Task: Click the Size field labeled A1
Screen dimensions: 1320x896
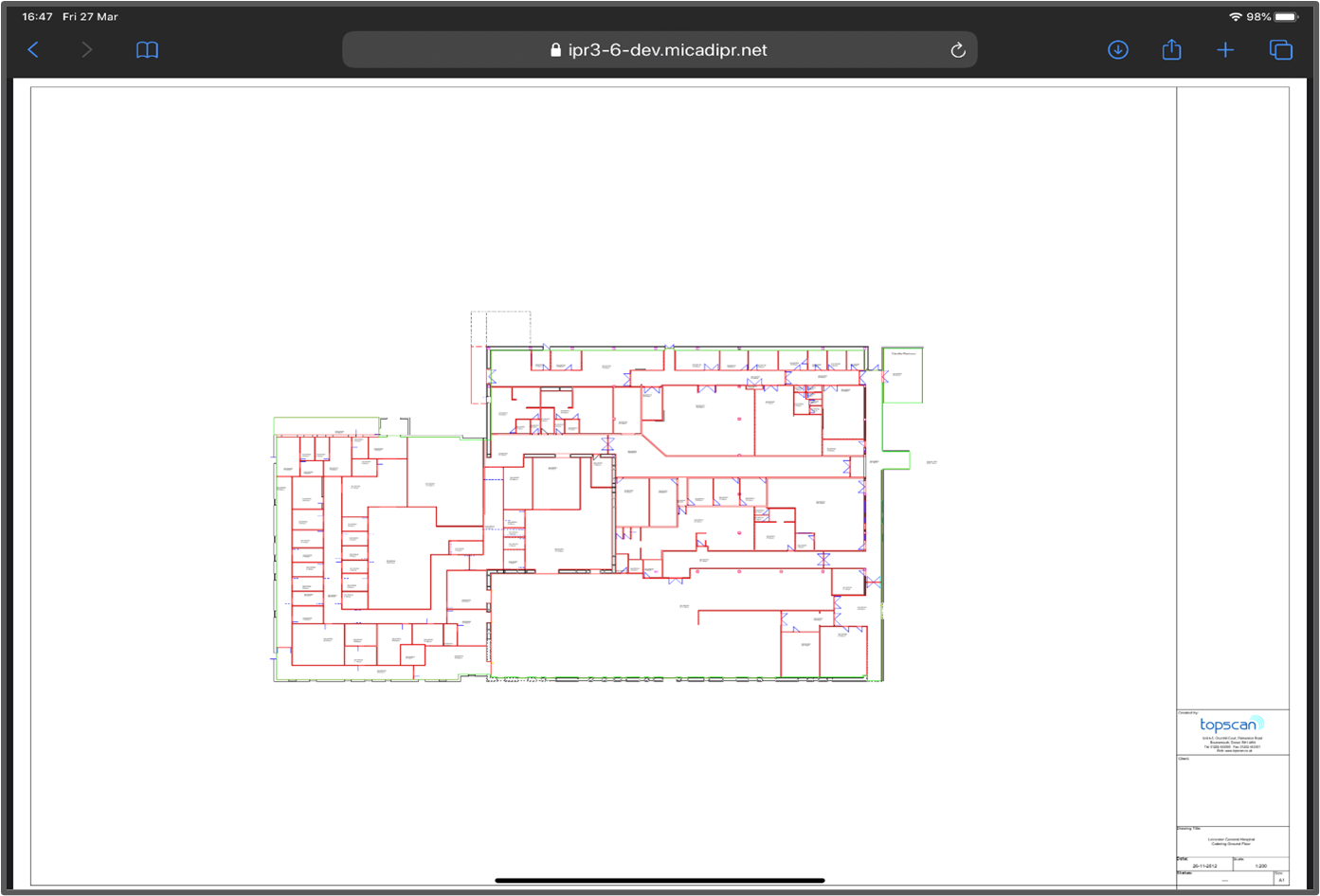Action: pyautogui.click(x=1281, y=880)
